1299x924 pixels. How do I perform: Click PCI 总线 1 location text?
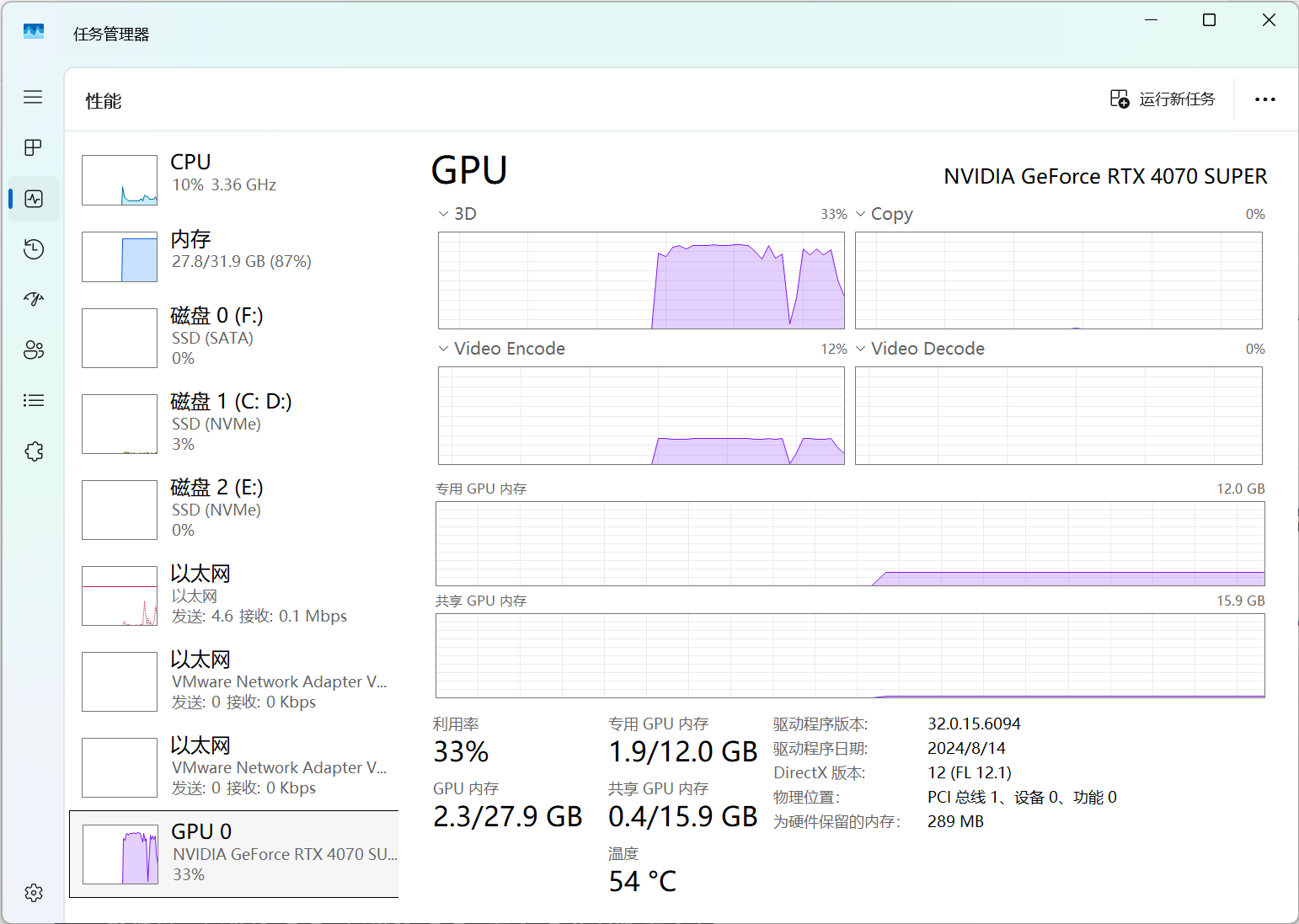point(1022,797)
